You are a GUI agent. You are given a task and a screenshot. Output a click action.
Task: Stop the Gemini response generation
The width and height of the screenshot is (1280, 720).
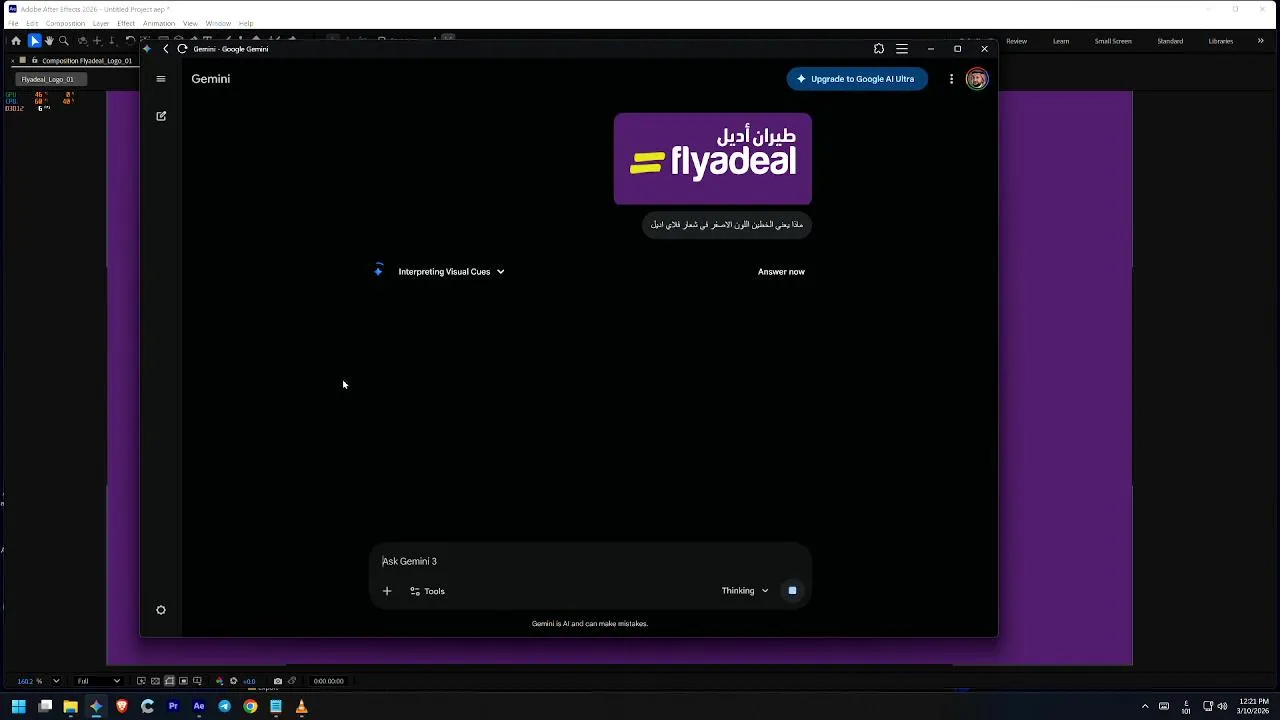792,590
